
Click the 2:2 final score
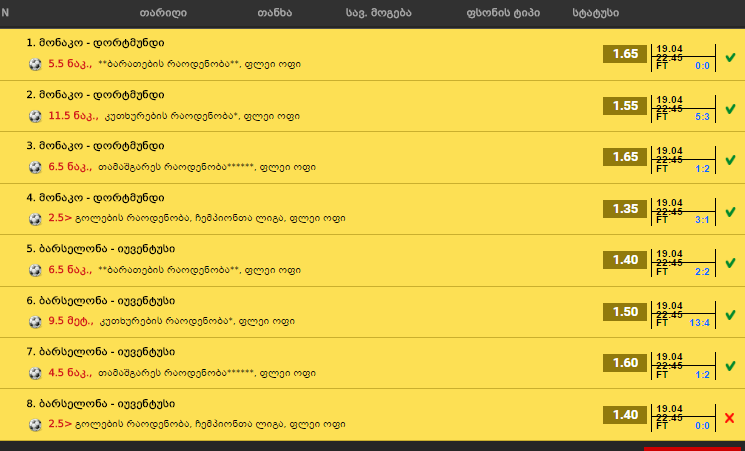pos(702,271)
